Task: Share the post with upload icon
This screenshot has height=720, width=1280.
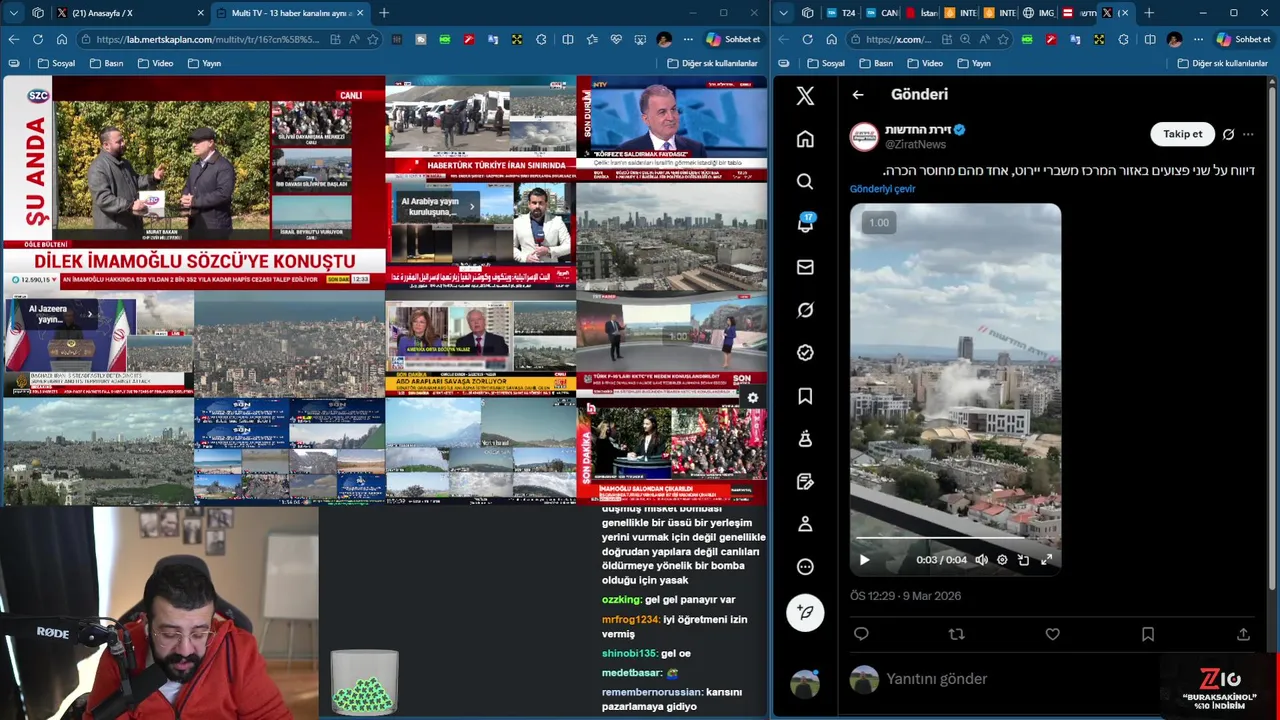Action: point(1243,634)
